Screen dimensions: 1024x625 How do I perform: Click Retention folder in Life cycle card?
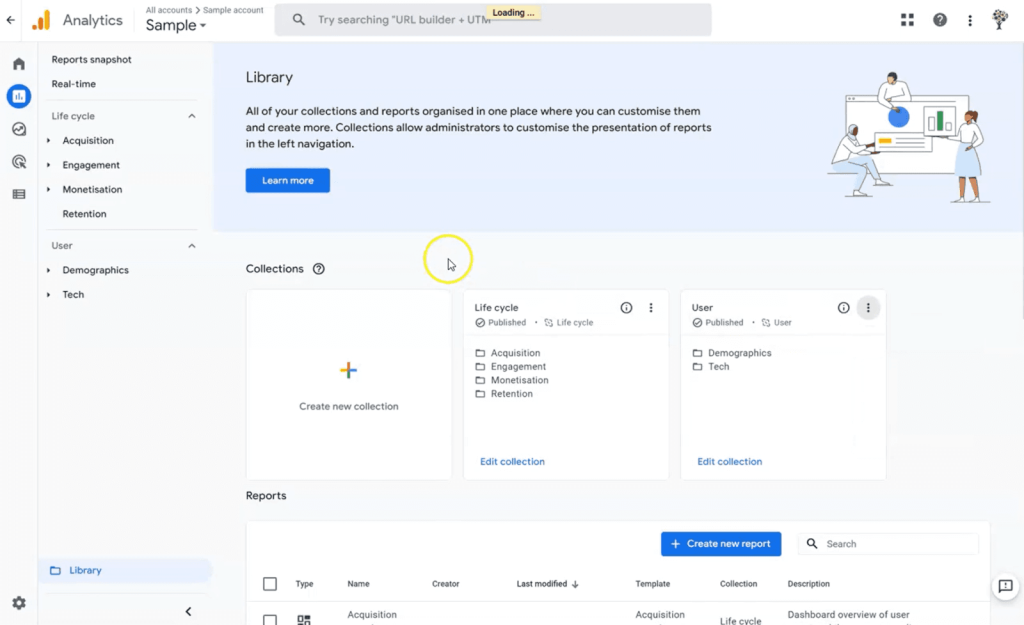coord(504,394)
